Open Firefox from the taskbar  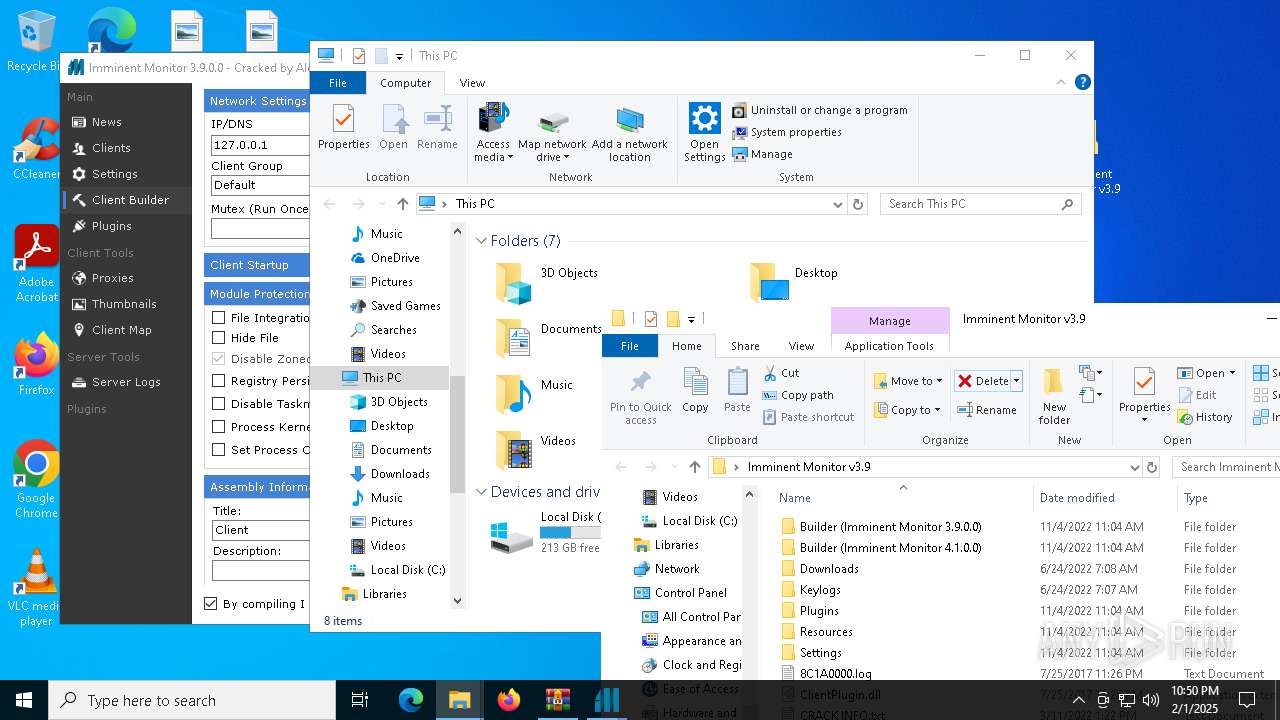click(x=509, y=700)
